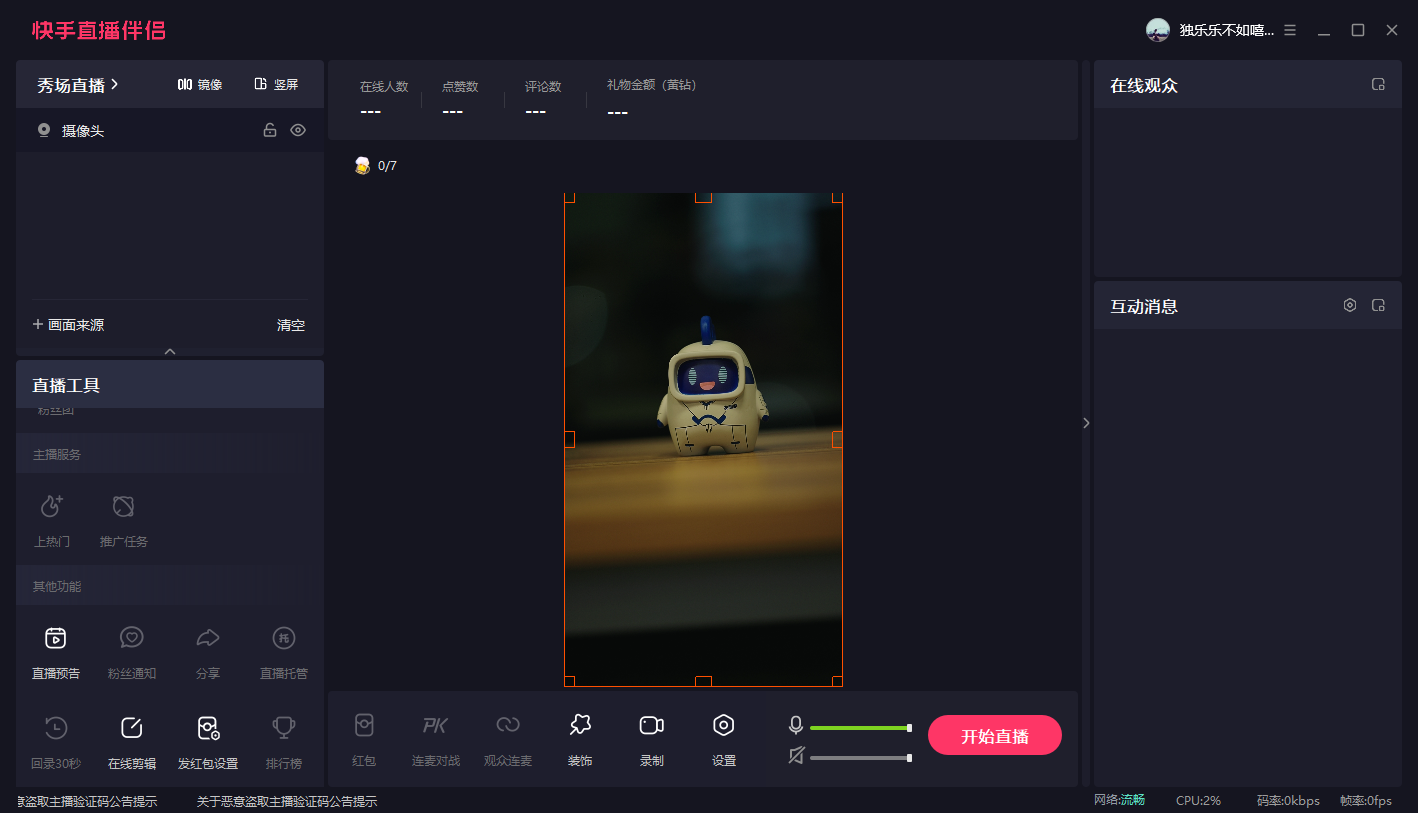The image size is (1418, 813).
Task: Click the 开始直播 start button
Action: coord(994,736)
